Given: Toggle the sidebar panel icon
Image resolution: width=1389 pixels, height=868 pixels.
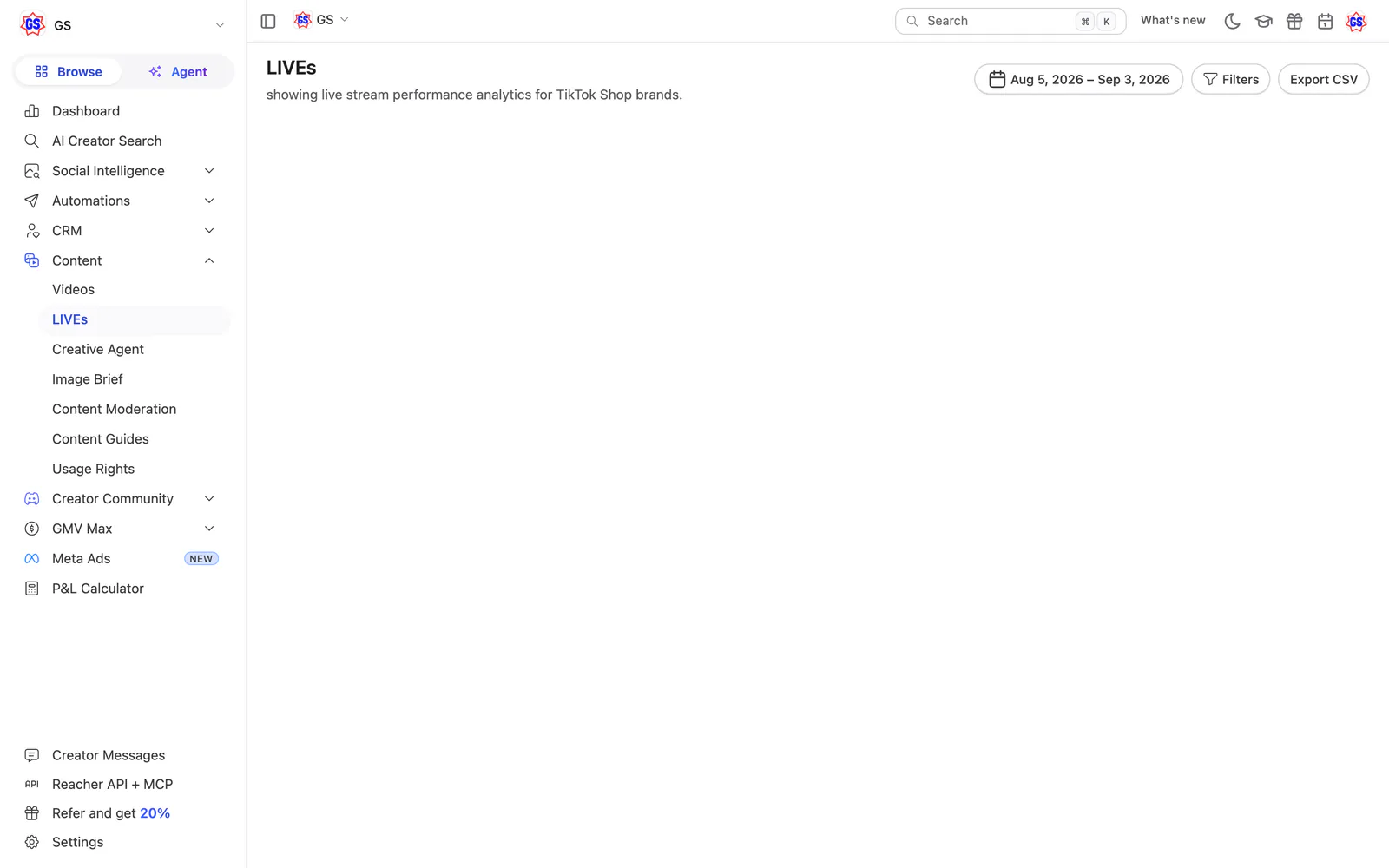Looking at the screenshot, I should click(x=268, y=21).
